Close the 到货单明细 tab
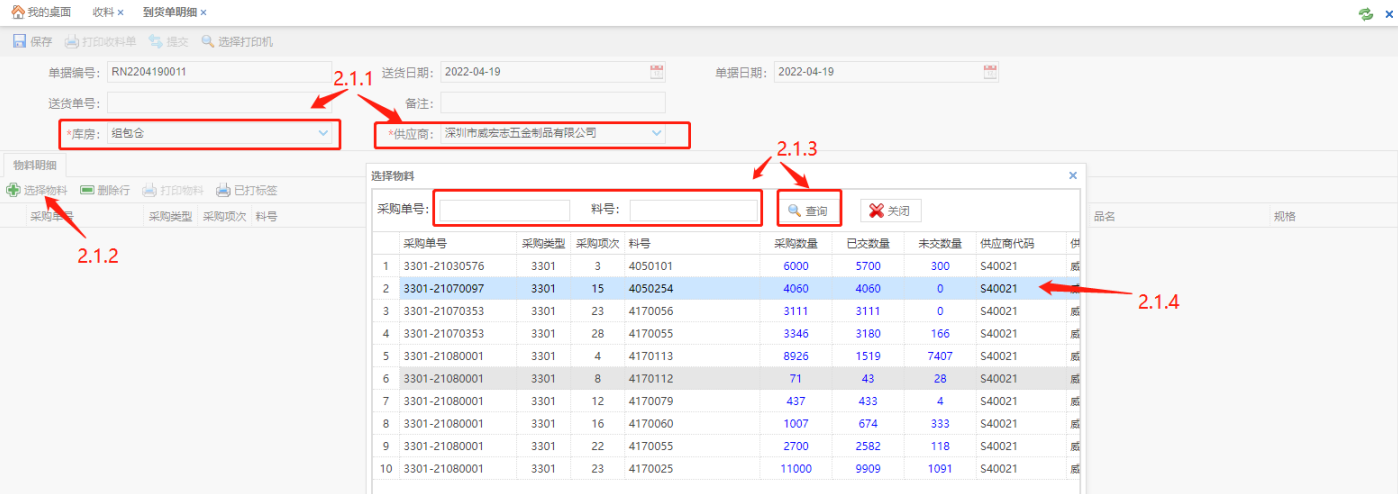 204,12
